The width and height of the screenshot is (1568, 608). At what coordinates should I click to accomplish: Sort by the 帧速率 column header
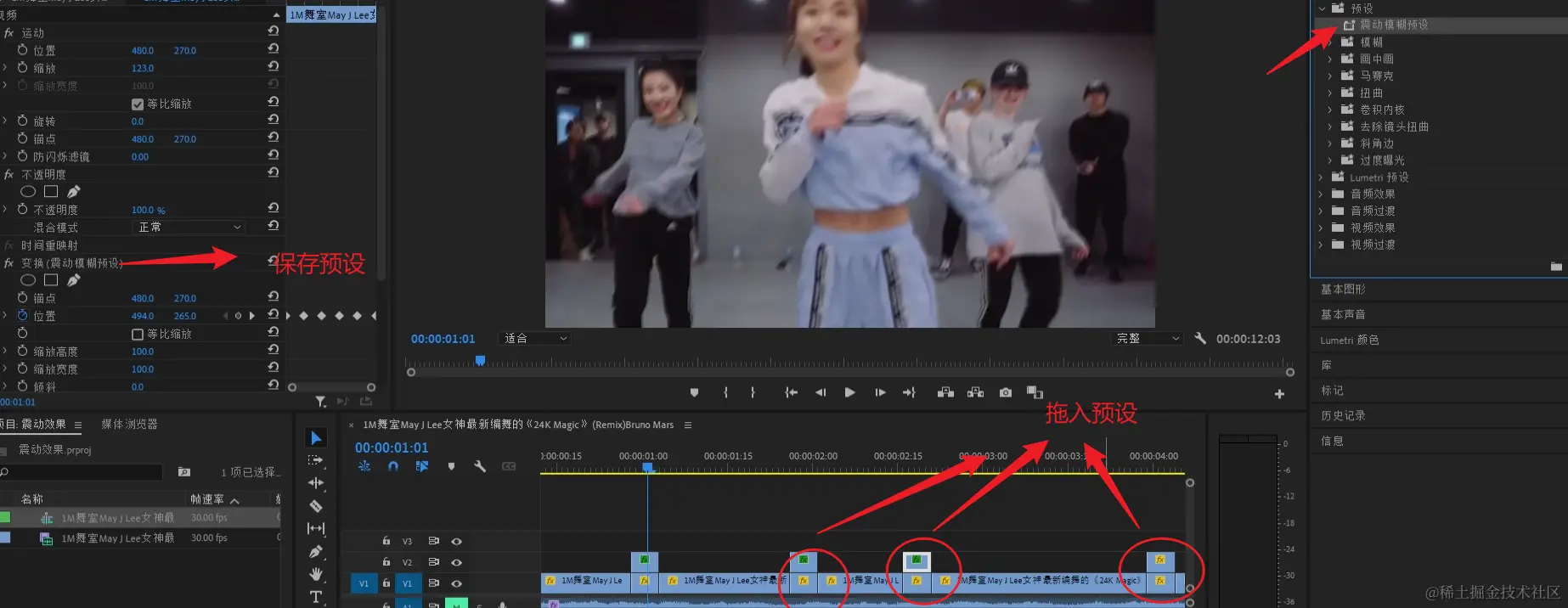pyautogui.click(x=207, y=499)
